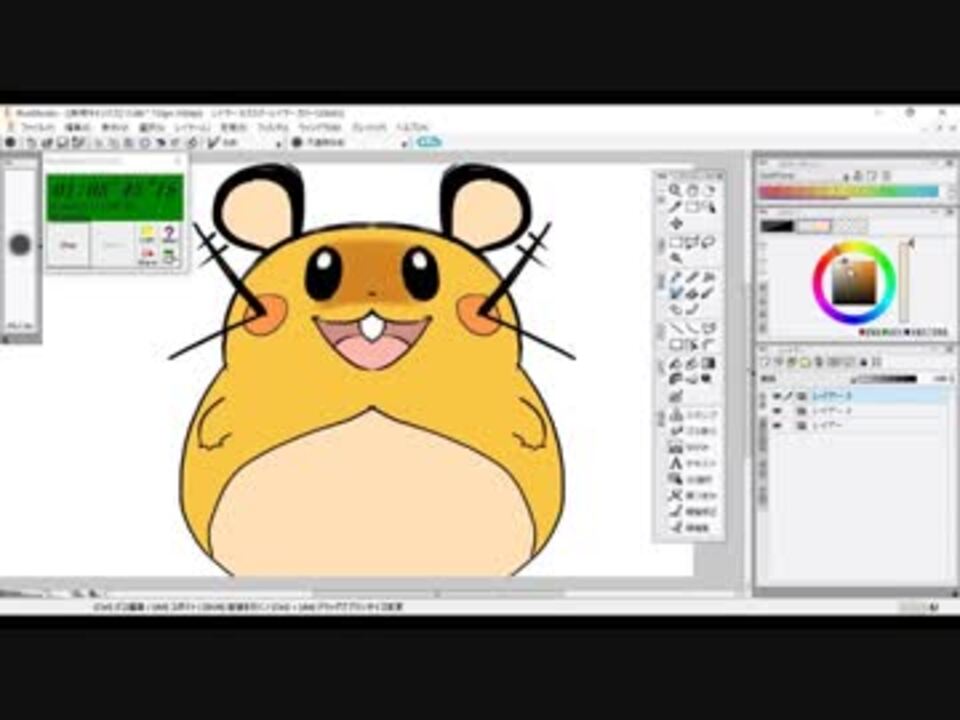
Task: Click the green timer display
Action: point(114,198)
